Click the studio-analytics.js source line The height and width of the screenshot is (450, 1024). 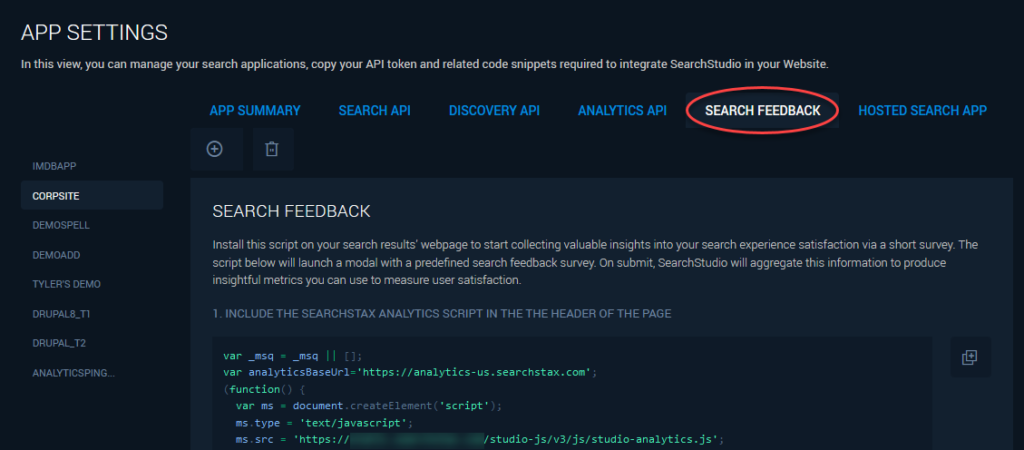[x=480, y=439]
